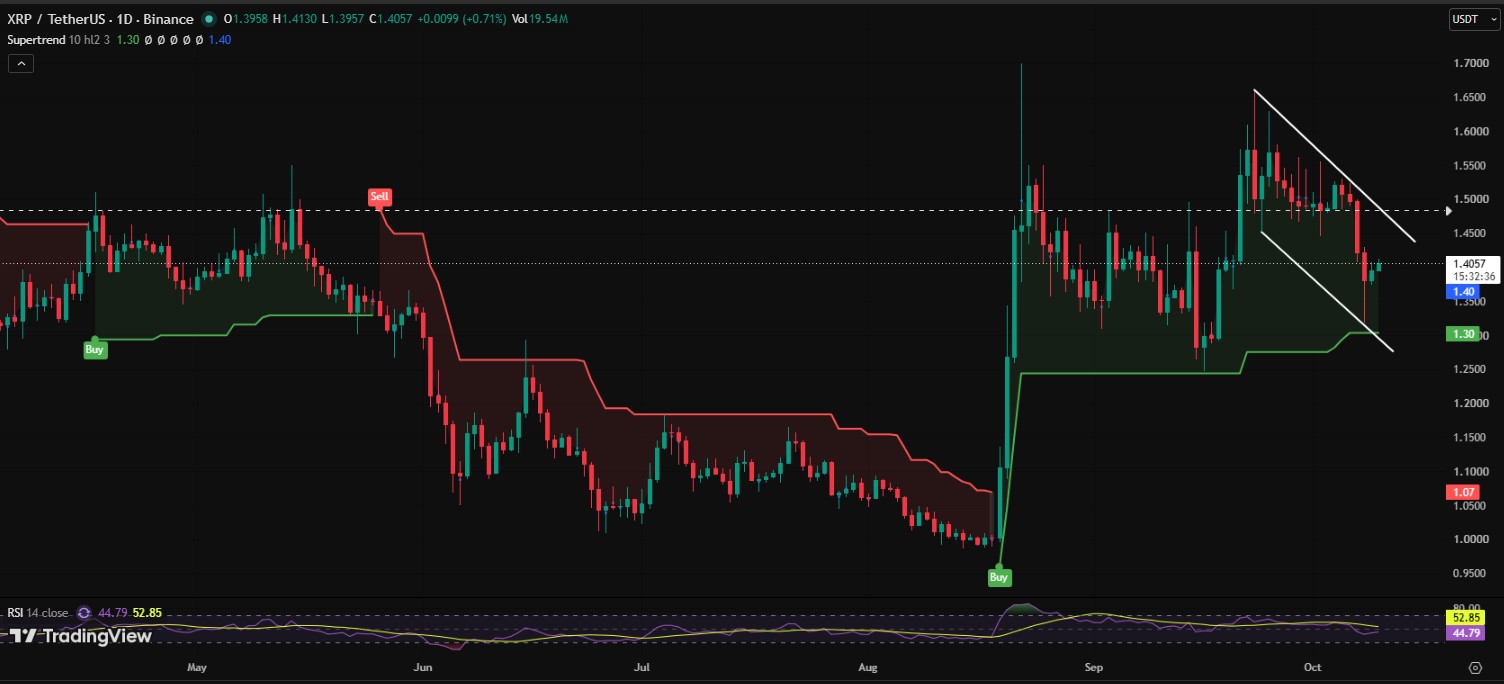
Task: Click the Sep label on the time axis
Action: (1093, 667)
